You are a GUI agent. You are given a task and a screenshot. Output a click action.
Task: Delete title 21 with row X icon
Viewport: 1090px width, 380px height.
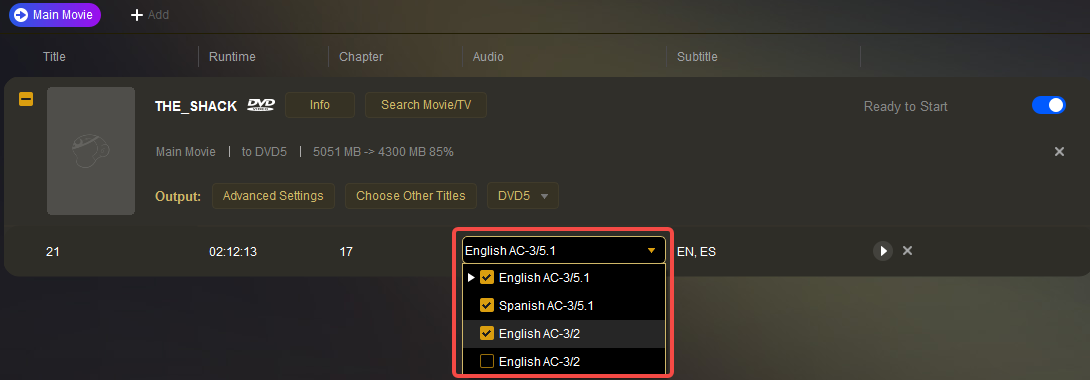(x=907, y=251)
